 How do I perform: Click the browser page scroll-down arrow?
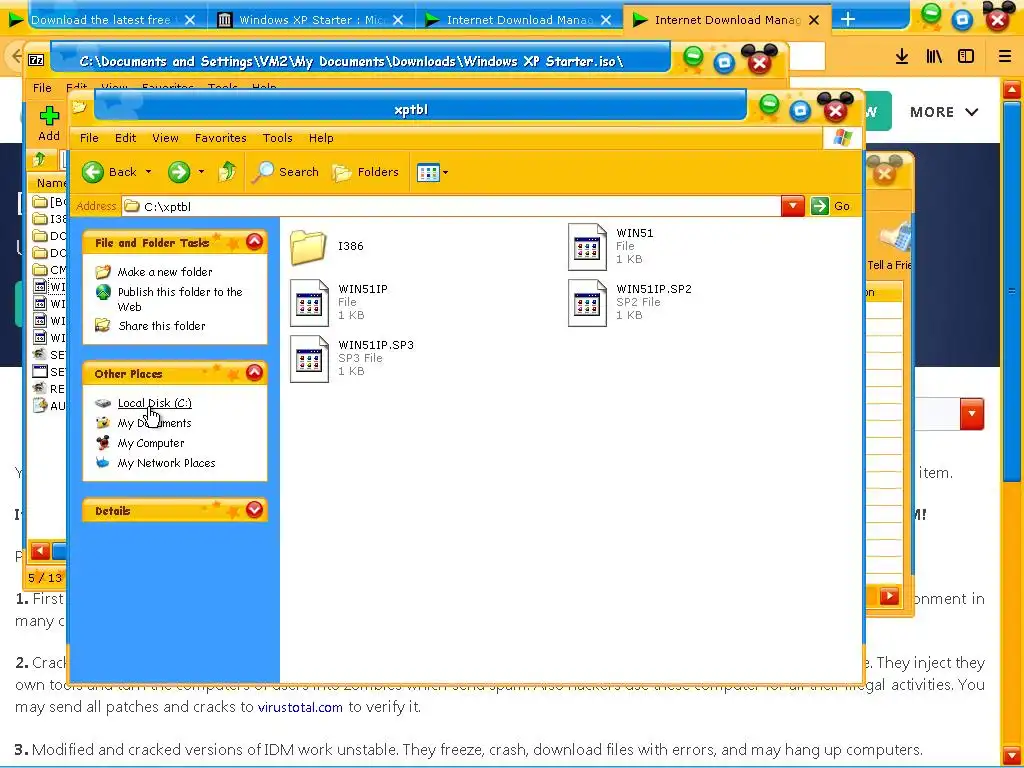pyautogui.click(x=1012, y=756)
